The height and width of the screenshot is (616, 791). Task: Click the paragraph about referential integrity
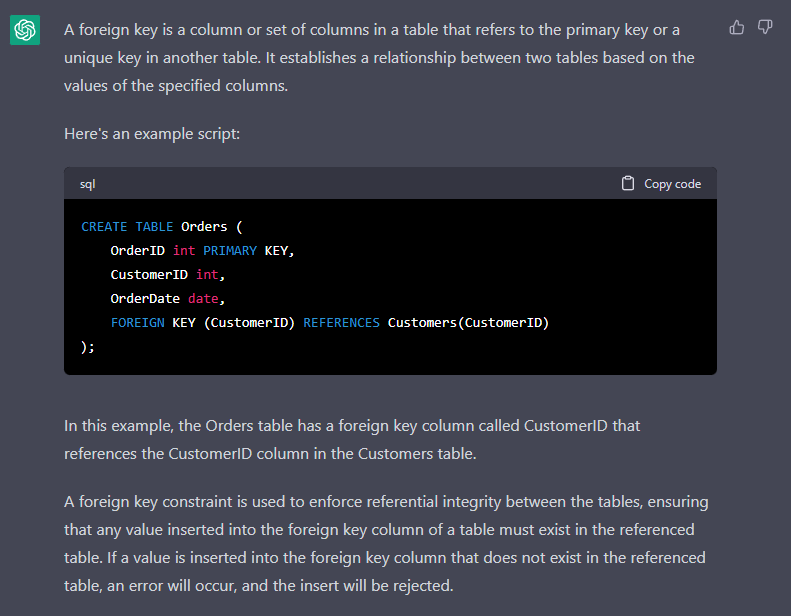tap(386, 543)
